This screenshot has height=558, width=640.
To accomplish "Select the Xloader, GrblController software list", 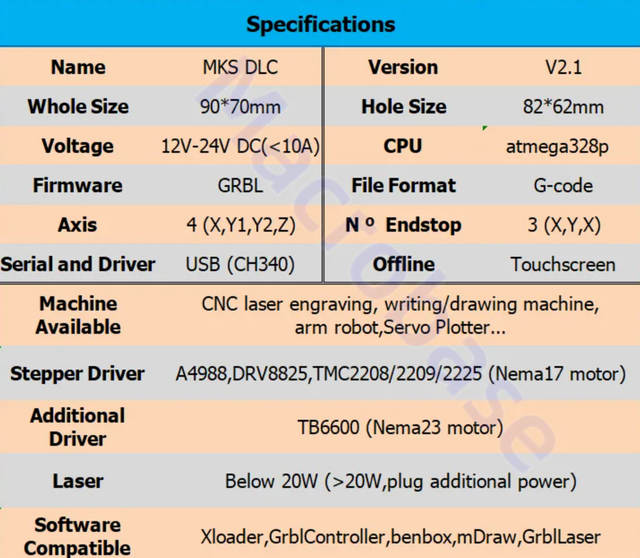I will pyautogui.click(x=400, y=537).
